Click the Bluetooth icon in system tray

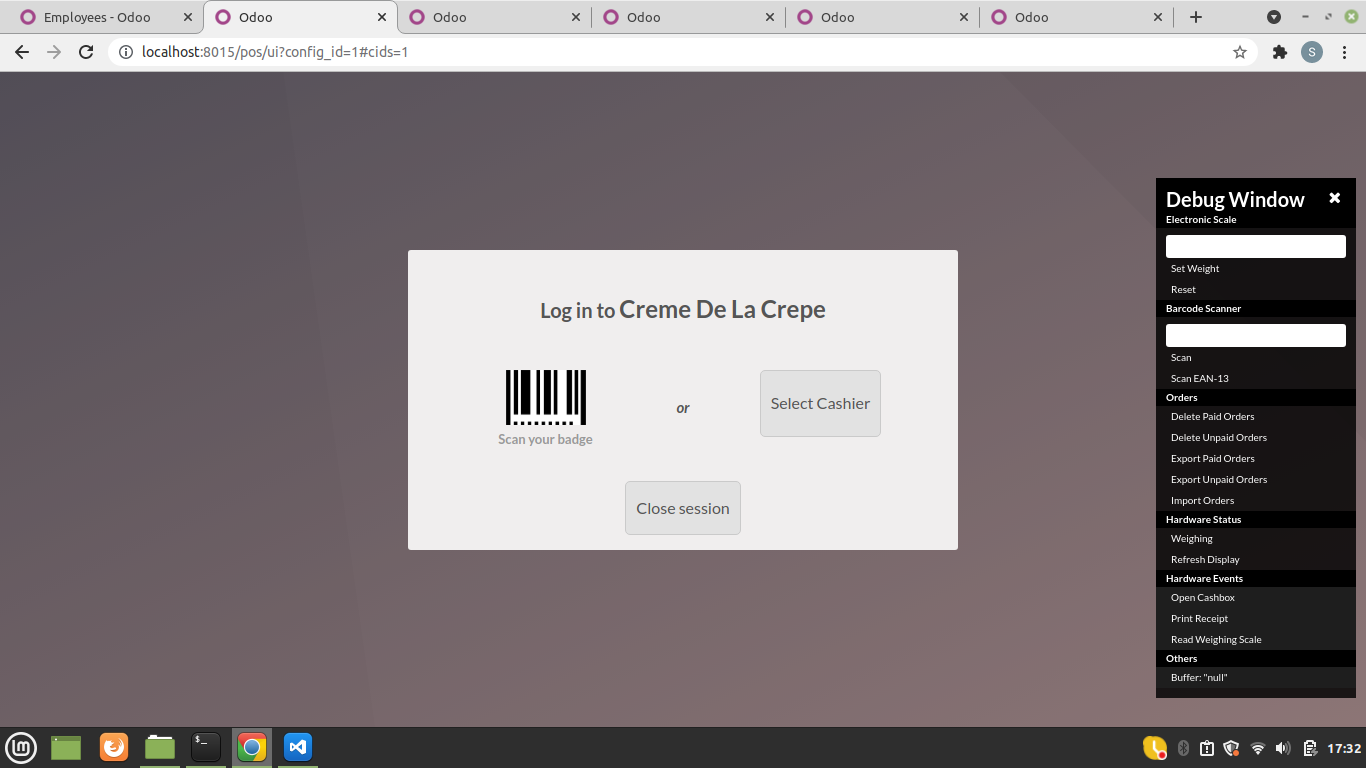tap(1181, 747)
